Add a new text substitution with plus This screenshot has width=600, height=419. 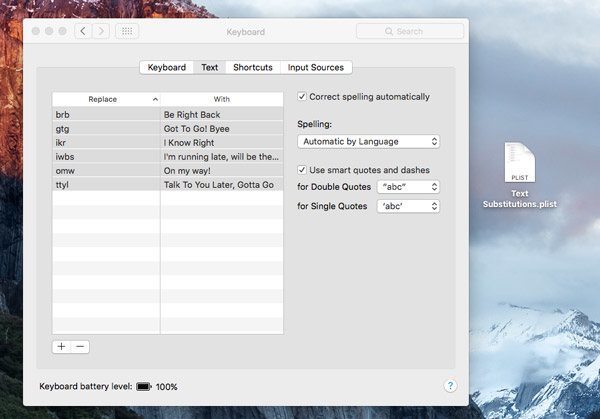tap(61, 347)
